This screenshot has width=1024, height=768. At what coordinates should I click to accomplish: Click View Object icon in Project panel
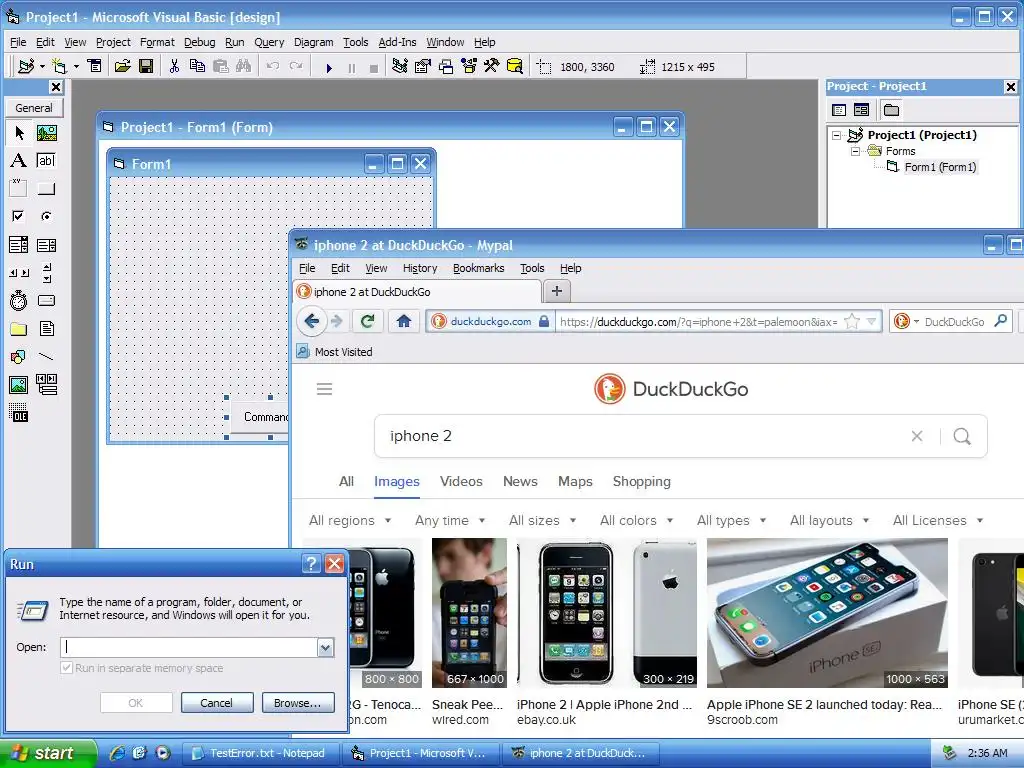click(x=861, y=110)
